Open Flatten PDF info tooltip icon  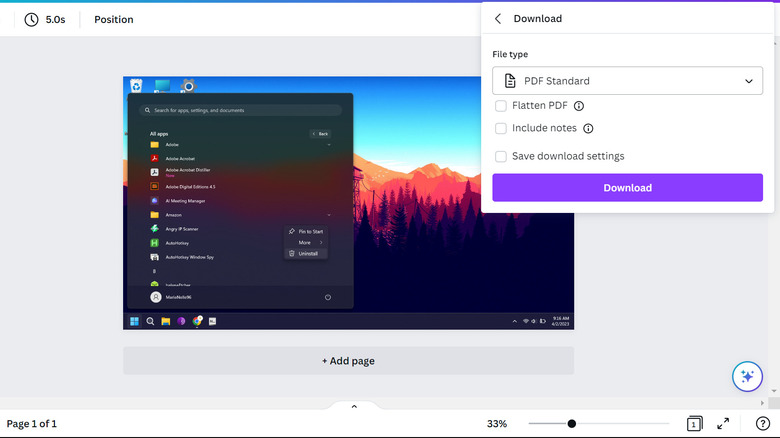point(579,105)
